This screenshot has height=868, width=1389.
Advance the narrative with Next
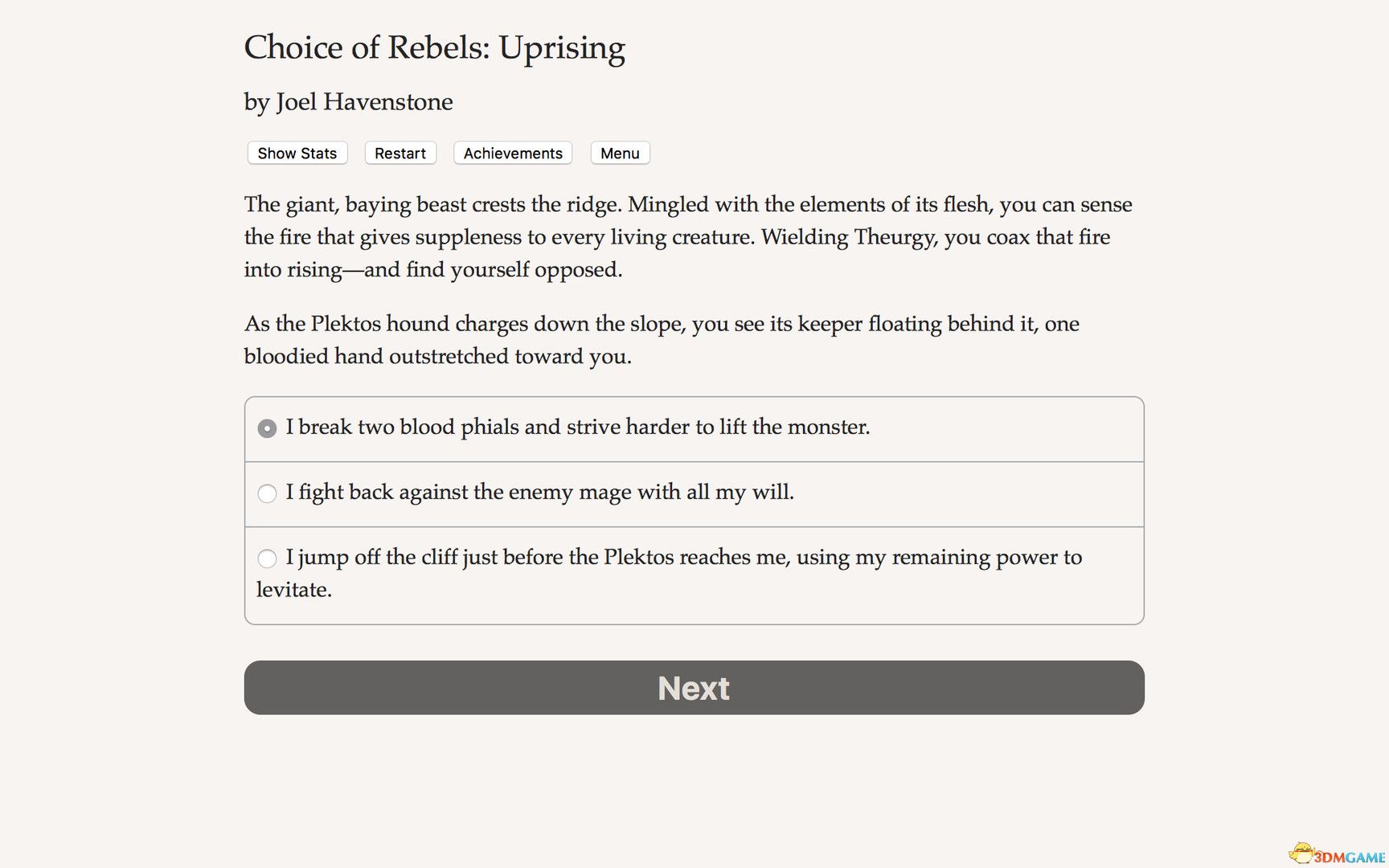pyautogui.click(x=693, y=688)
